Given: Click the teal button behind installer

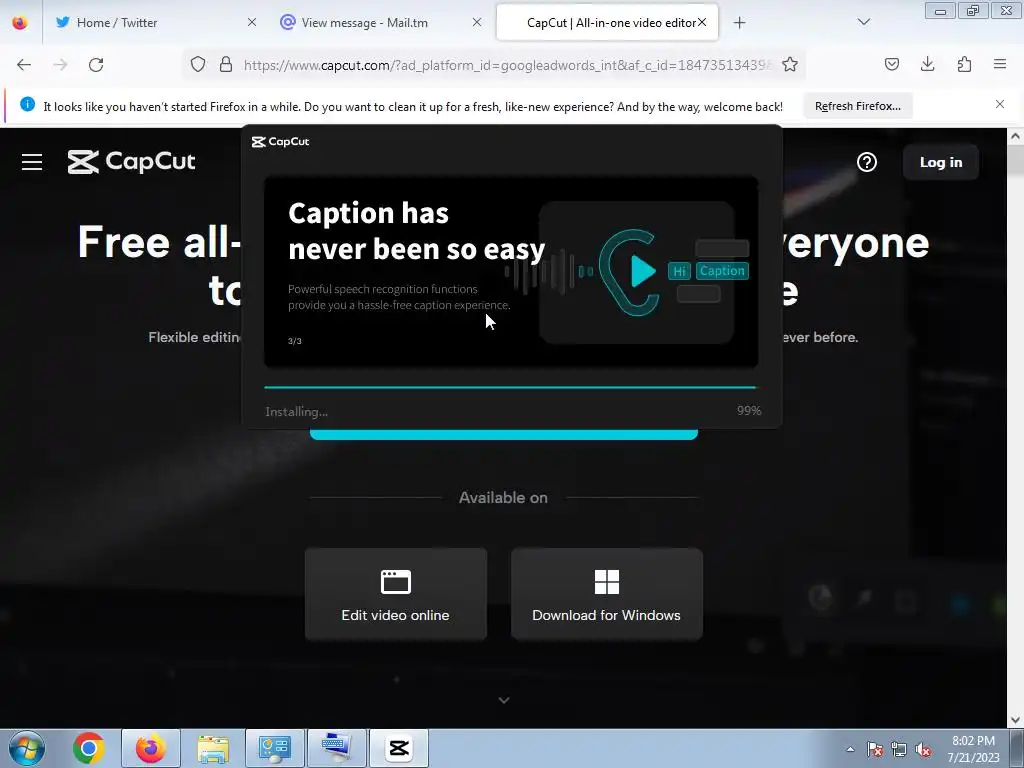Looking at the screenshot, I should coord(504,434).
